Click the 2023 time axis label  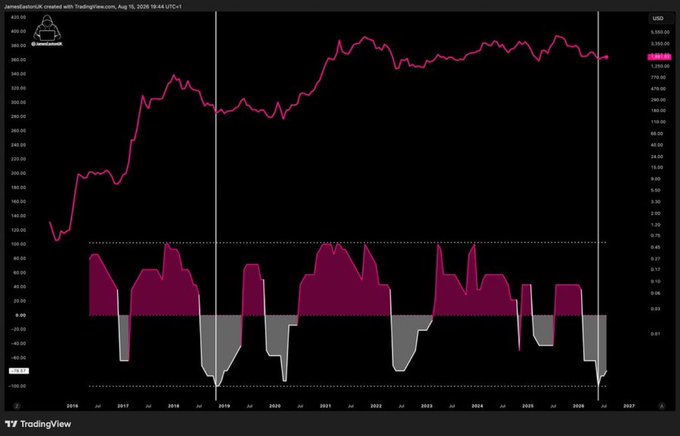(x=427, y=406)
